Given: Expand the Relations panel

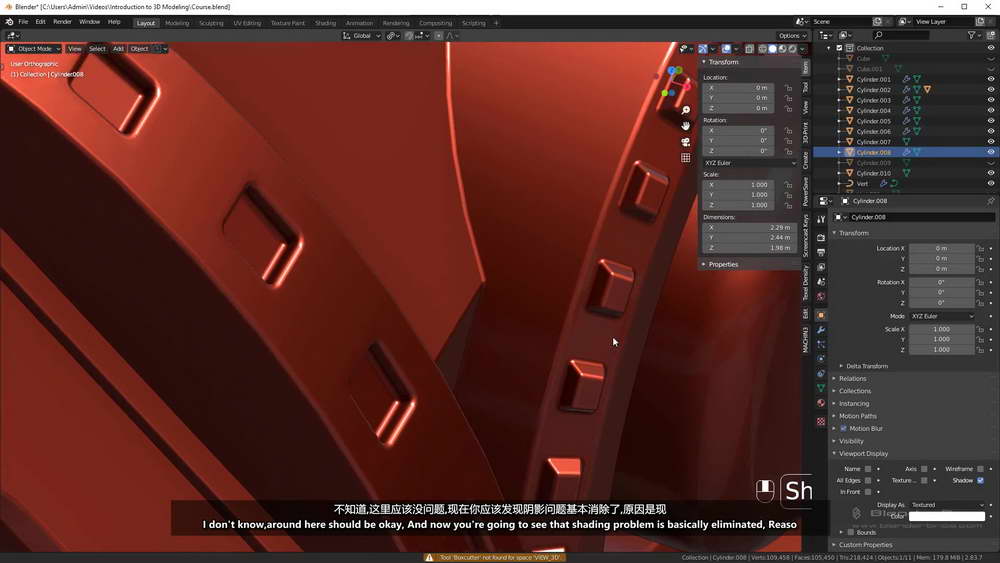Looking at the screenshot, I should [x=852, y=378].
